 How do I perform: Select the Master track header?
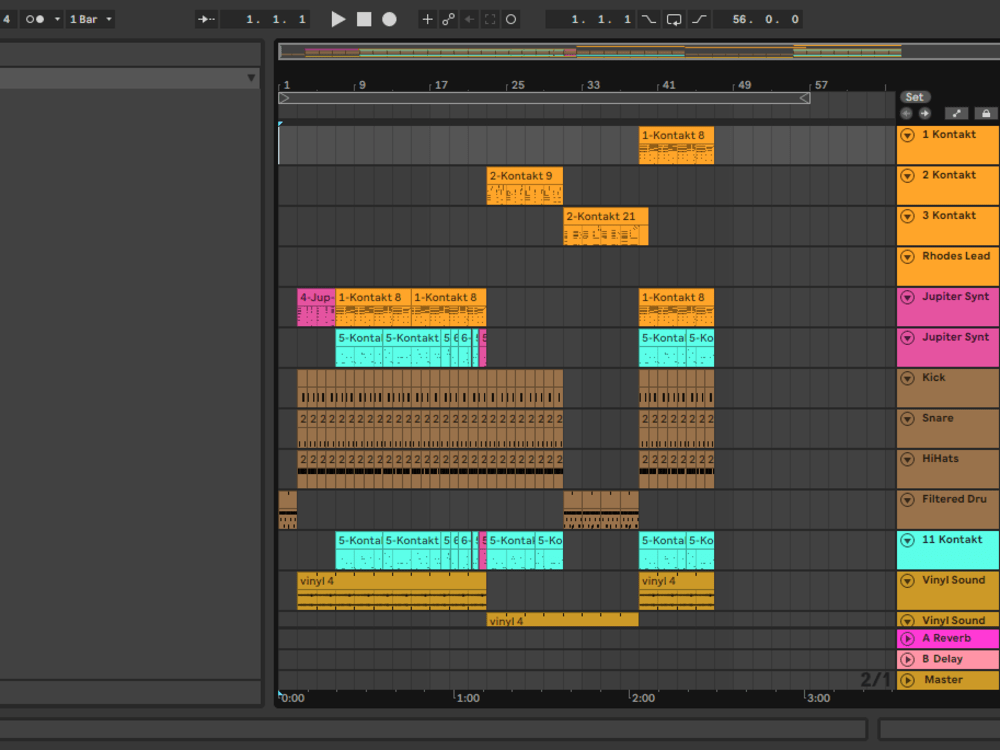pyautogui.click(x=948, y=680)
